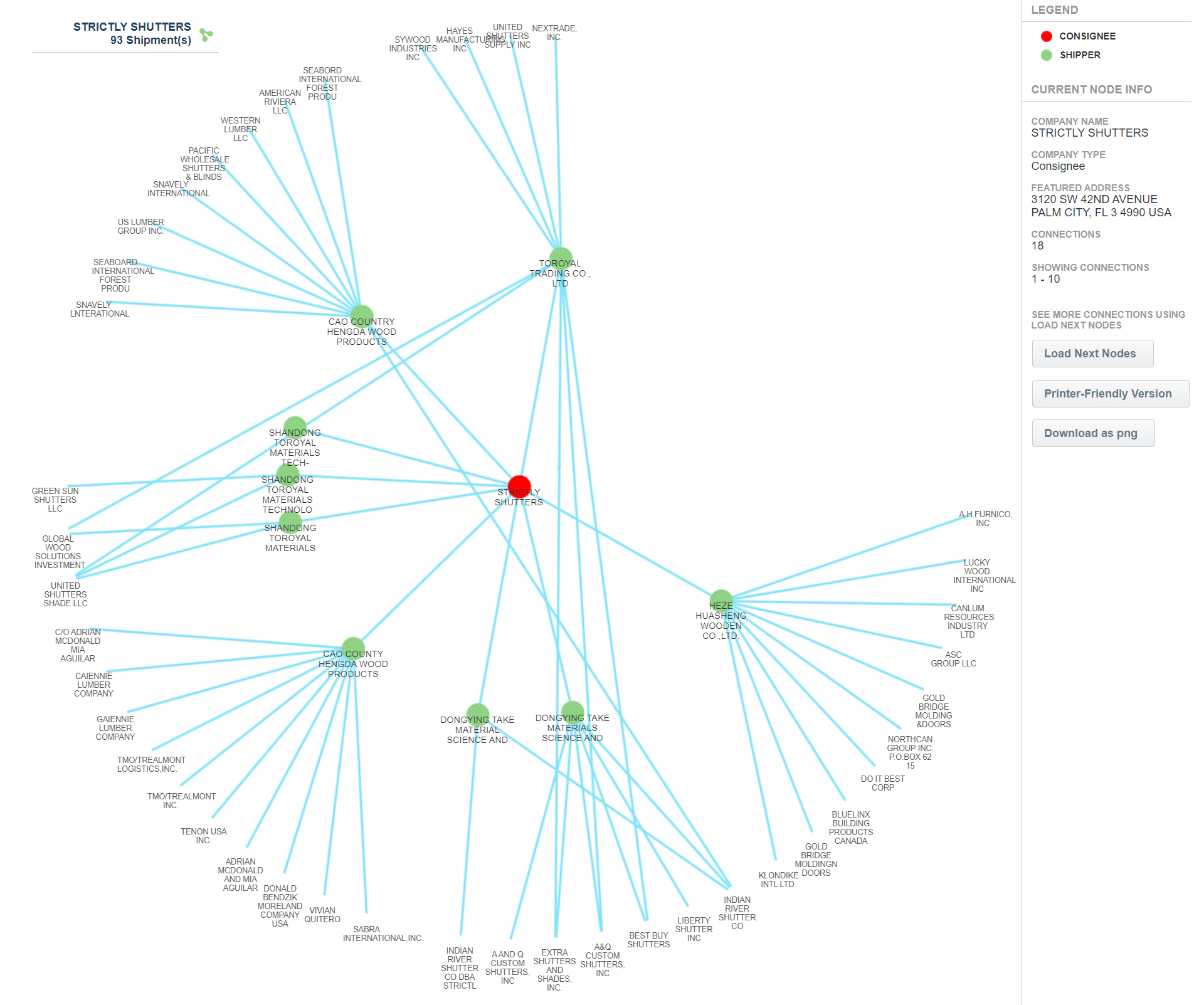Select the SHANDONG TOROYAL MATERIALS TECH- node
Screen dimensions: 1204x1005
click(x=295, y=428)
